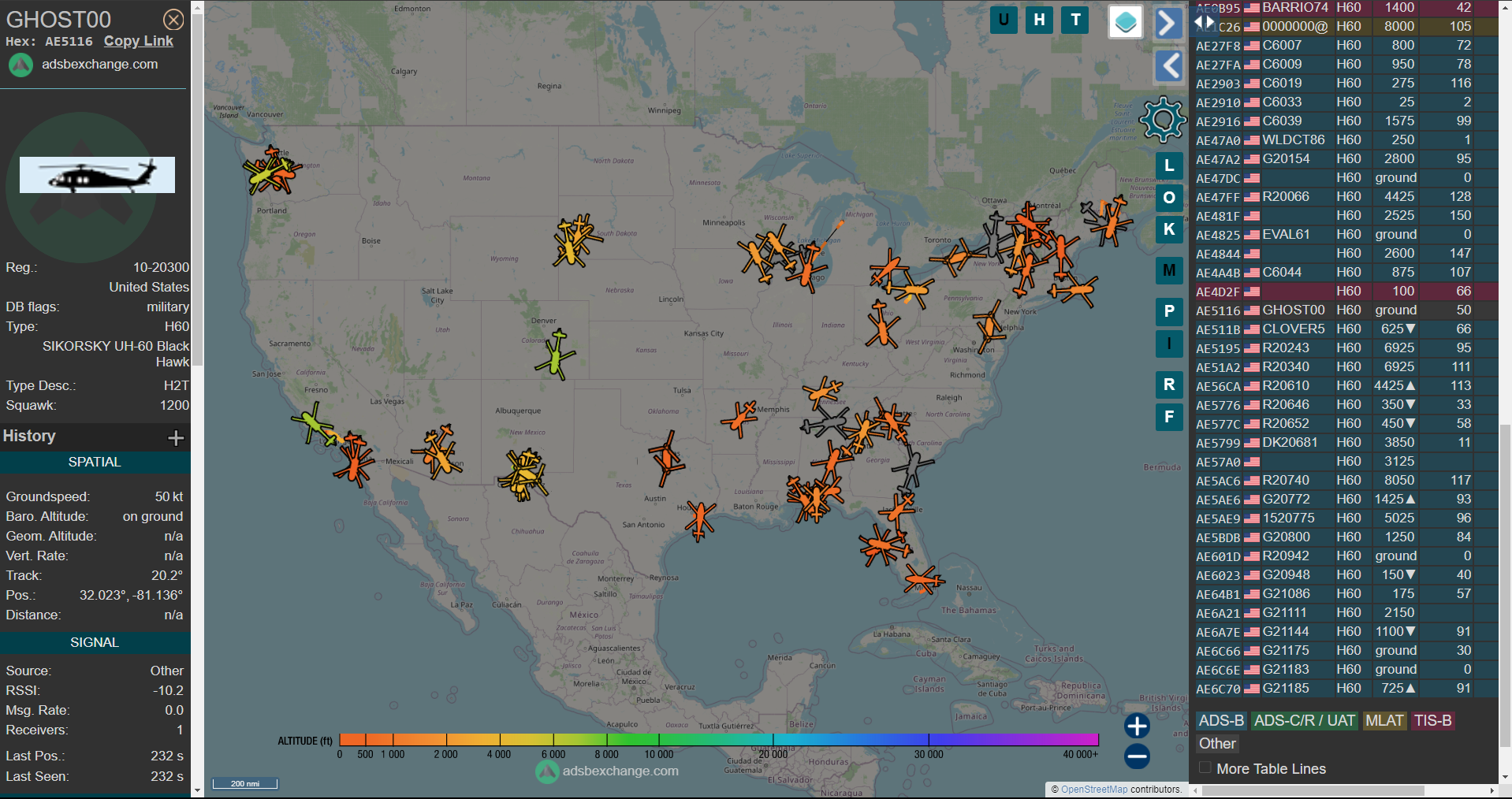1512x799 pixels.
Task: Click the MLAT source legend label
Action: (x=1384, y=721)
